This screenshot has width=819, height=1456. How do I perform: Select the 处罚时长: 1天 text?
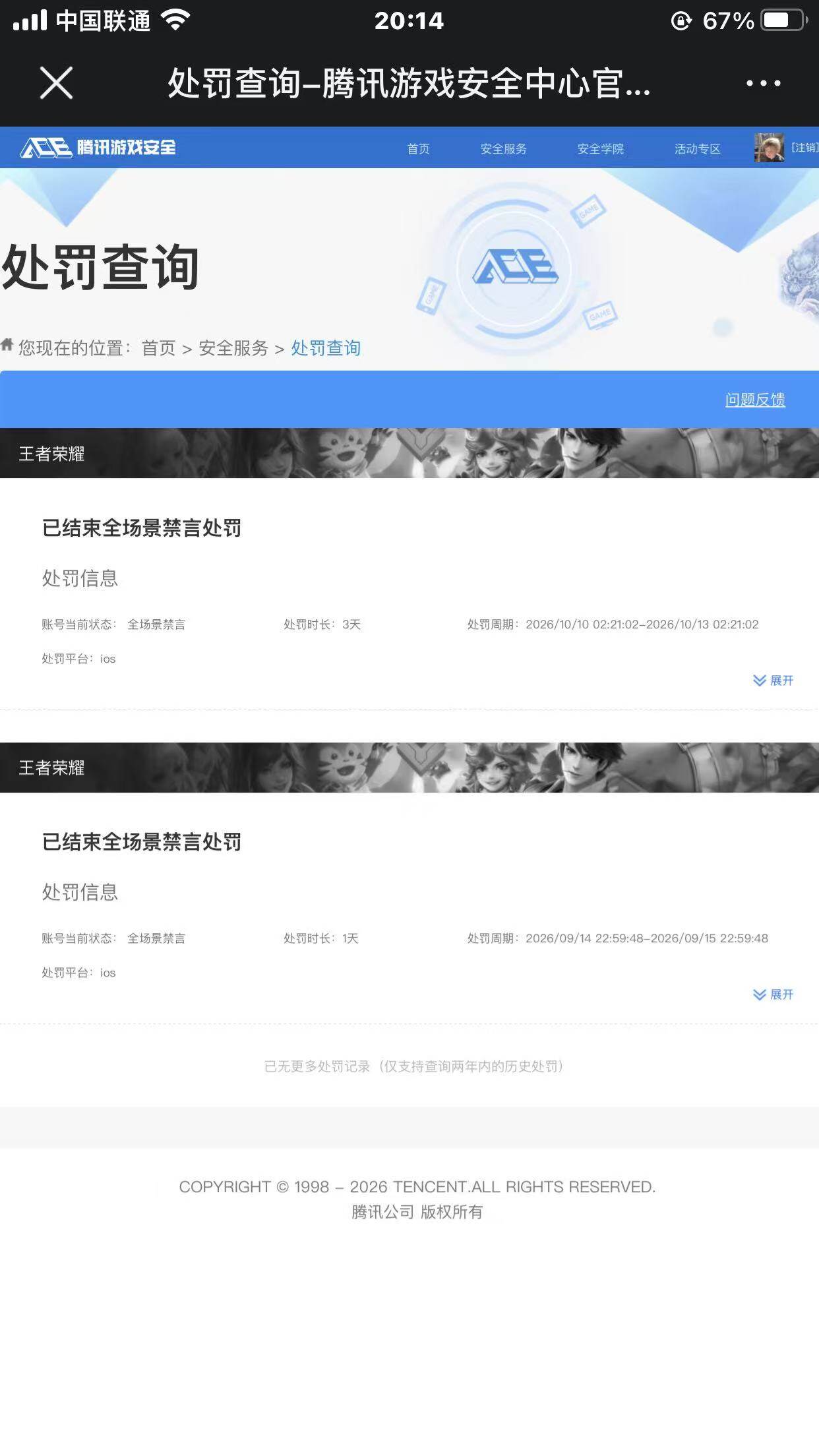point(321,938)
